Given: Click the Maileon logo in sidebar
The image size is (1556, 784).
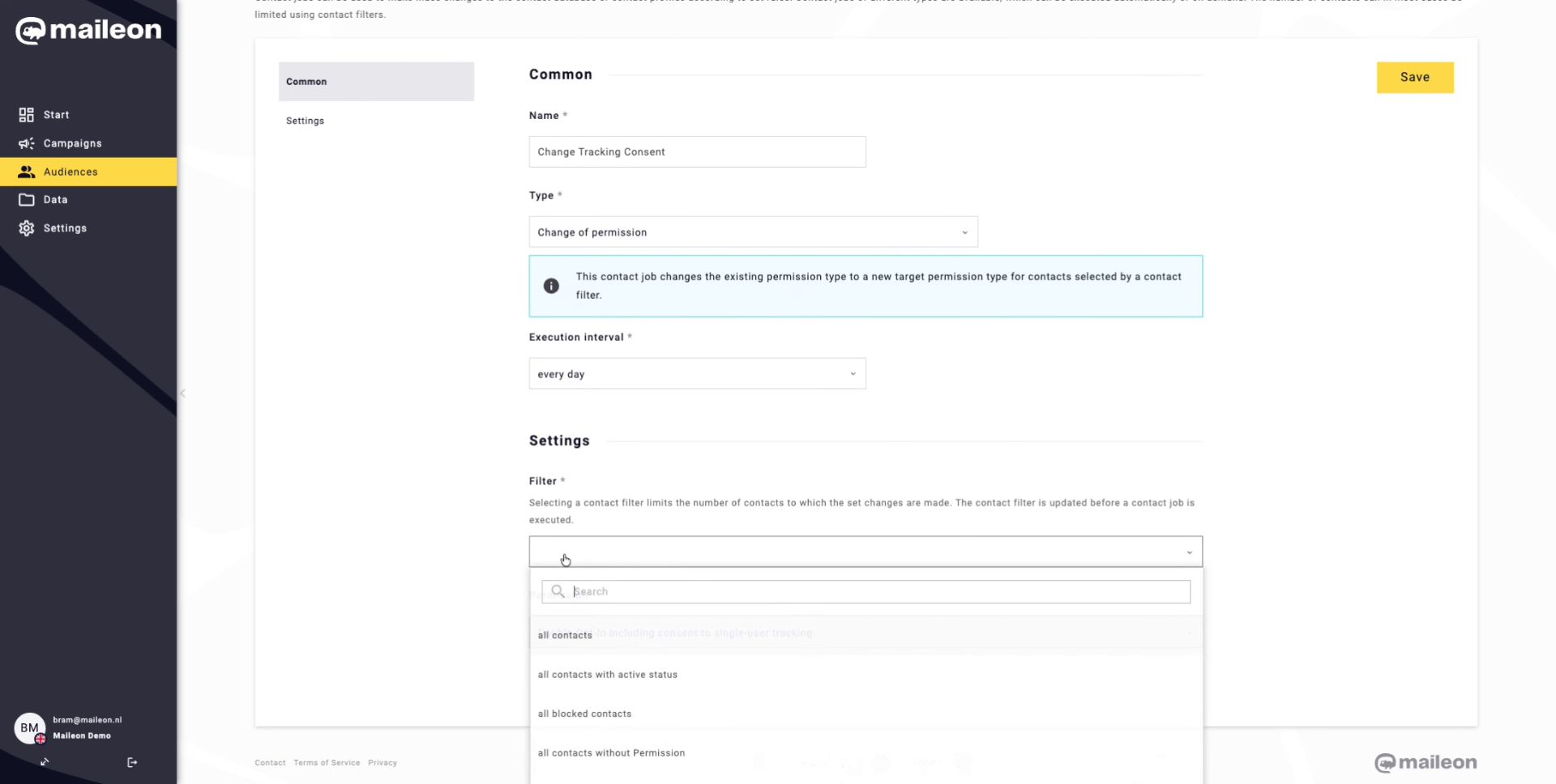Looking at the screenshot, I should 88,31.
